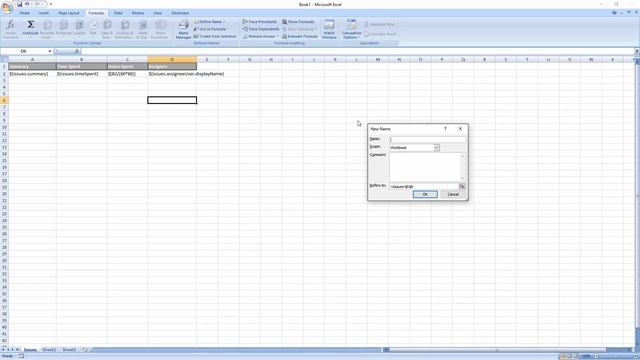This screenshot has height=360, width=640.
Task: Click the Name input field in New Name
Action: coord(427,140)
